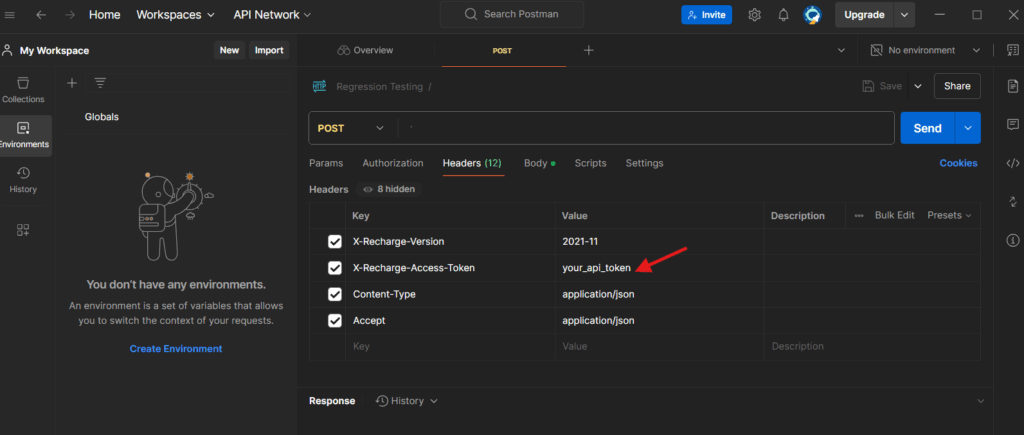Switch to the Params tab
This screenshot has width=1024, height=435.
point(326,163)
